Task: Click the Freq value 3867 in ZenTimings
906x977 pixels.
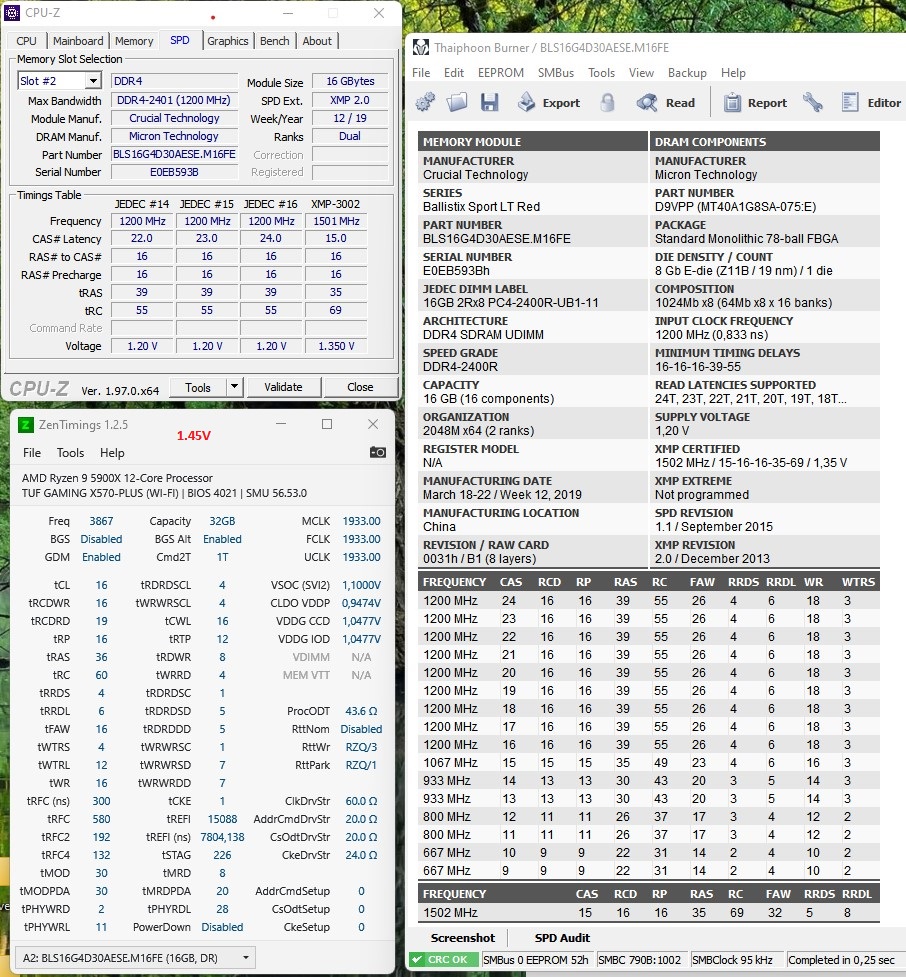Action: click(x=101, y=521)
